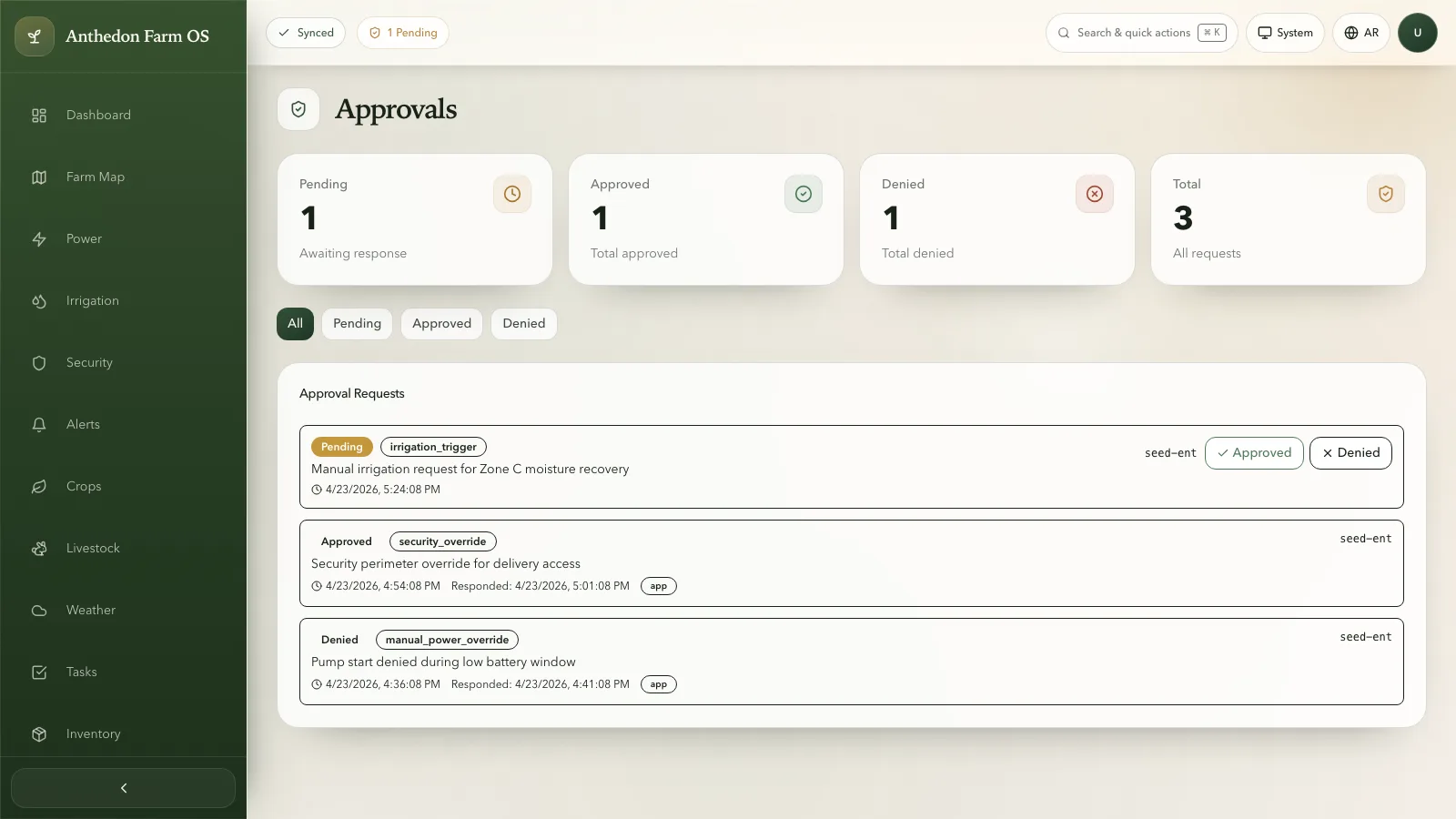Deny the Zone C irrigation request
1456x819 pixels.
coord(1350,453)
